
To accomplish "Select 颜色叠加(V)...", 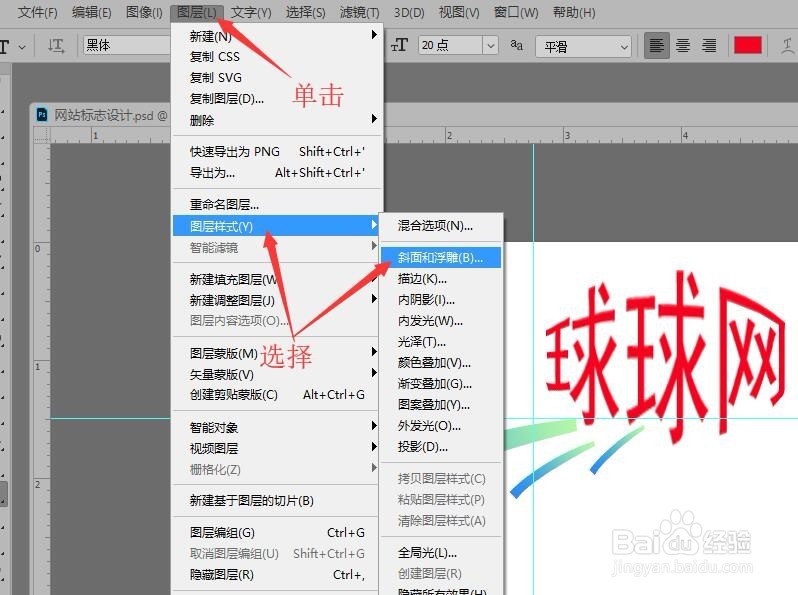I will (x=441, y=363).
